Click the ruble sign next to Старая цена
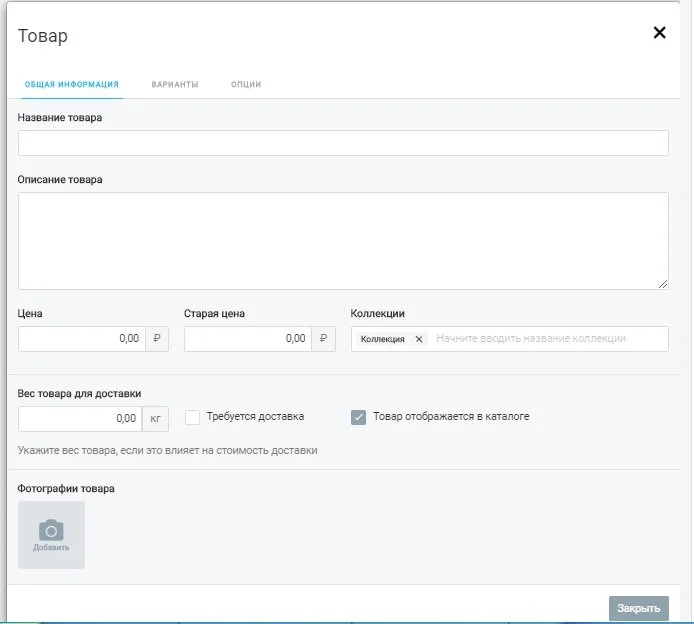694x624 pixels. click(323, 339)
